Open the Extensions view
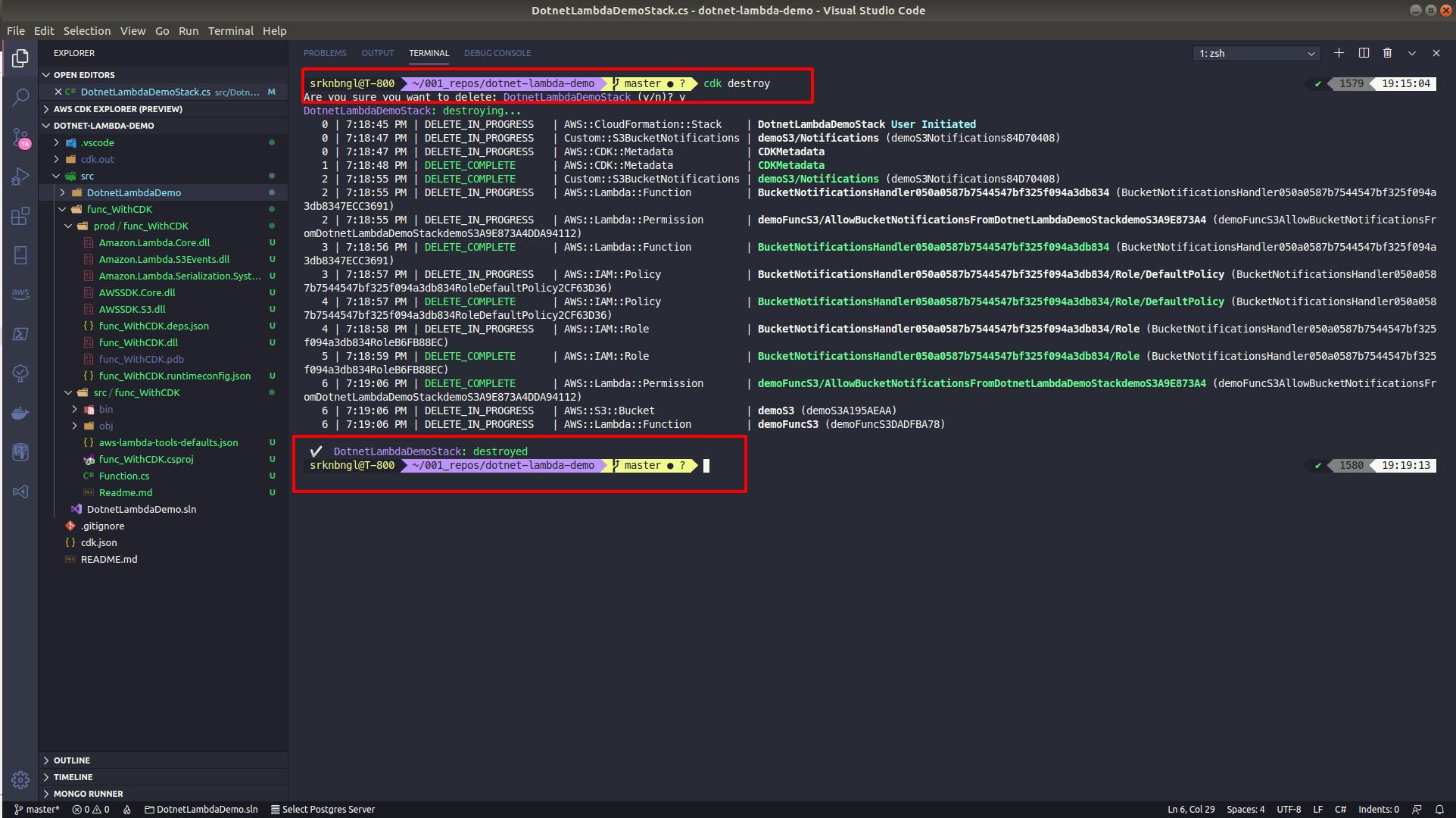 [20, 217]
